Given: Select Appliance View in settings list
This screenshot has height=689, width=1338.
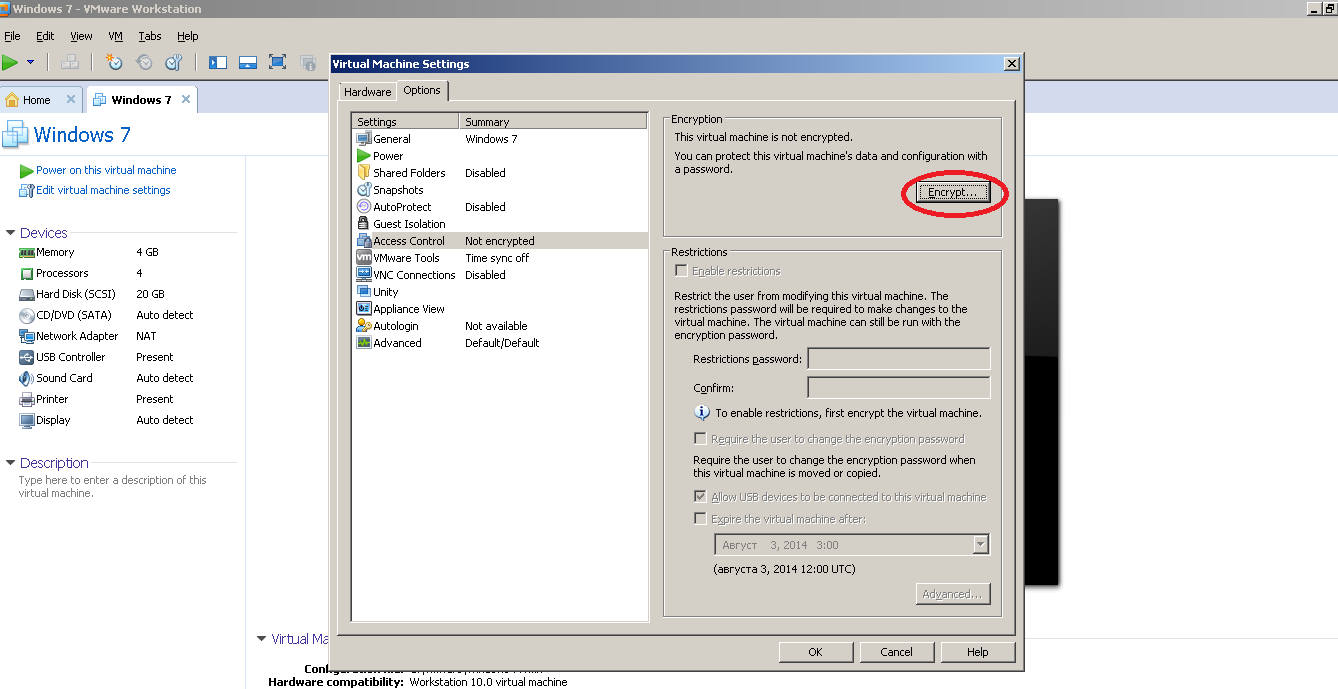Looking at the screenshot, I should coord(501,309).
